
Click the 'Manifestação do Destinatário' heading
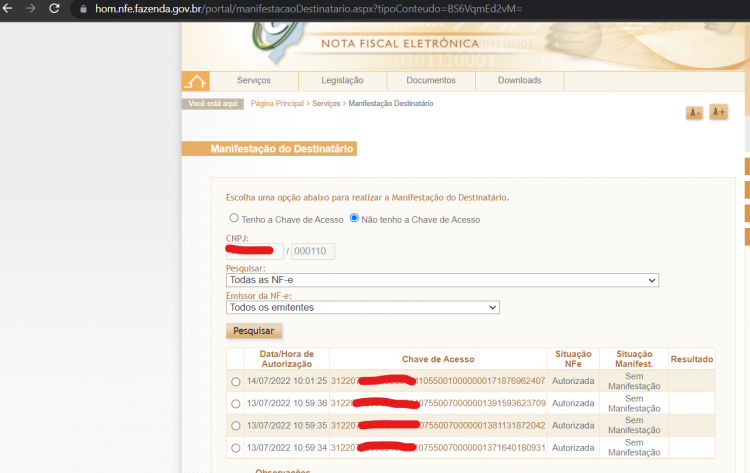point(282,149)
